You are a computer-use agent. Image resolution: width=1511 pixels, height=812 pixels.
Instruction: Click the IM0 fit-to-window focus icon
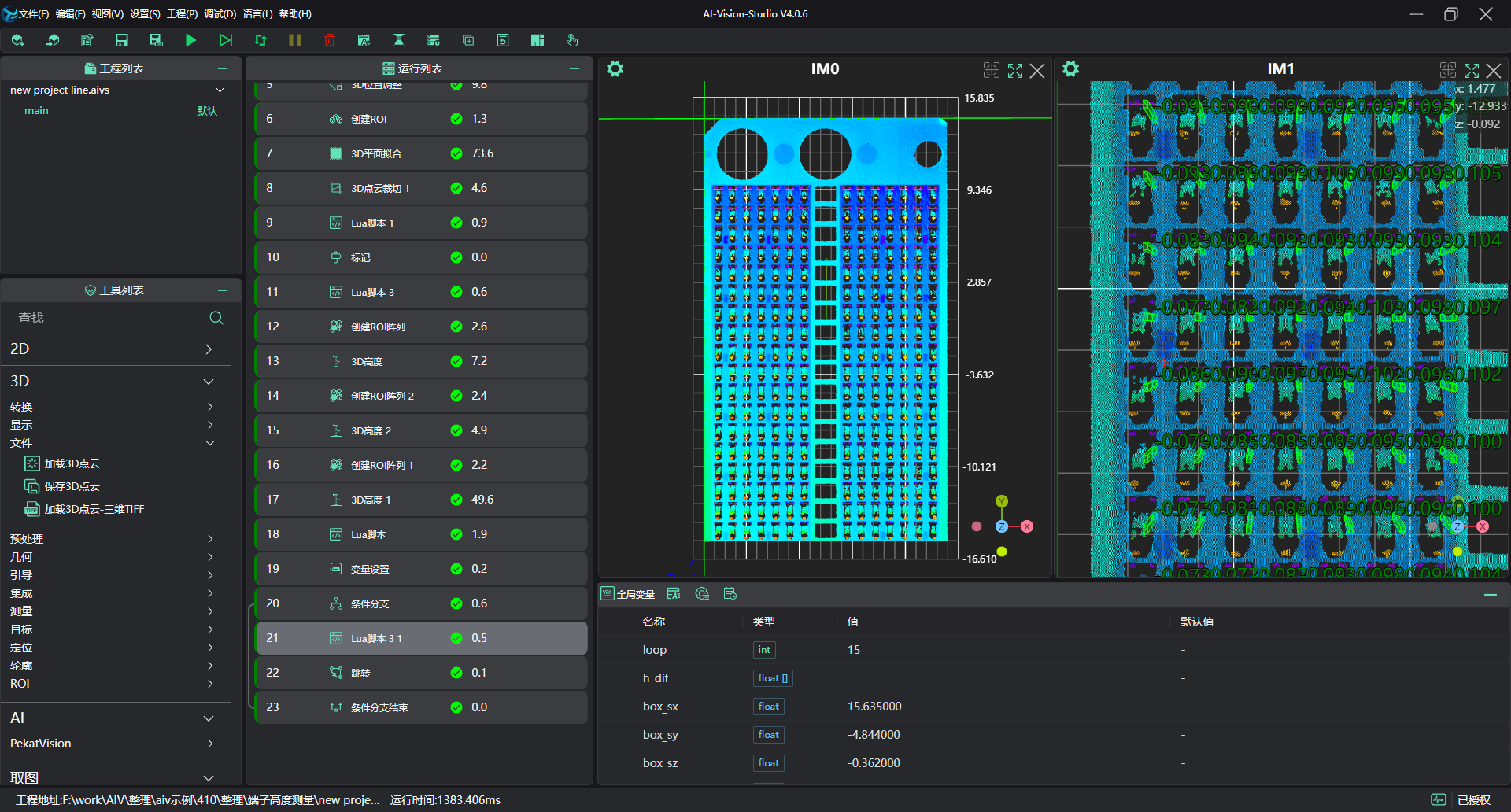992,70
